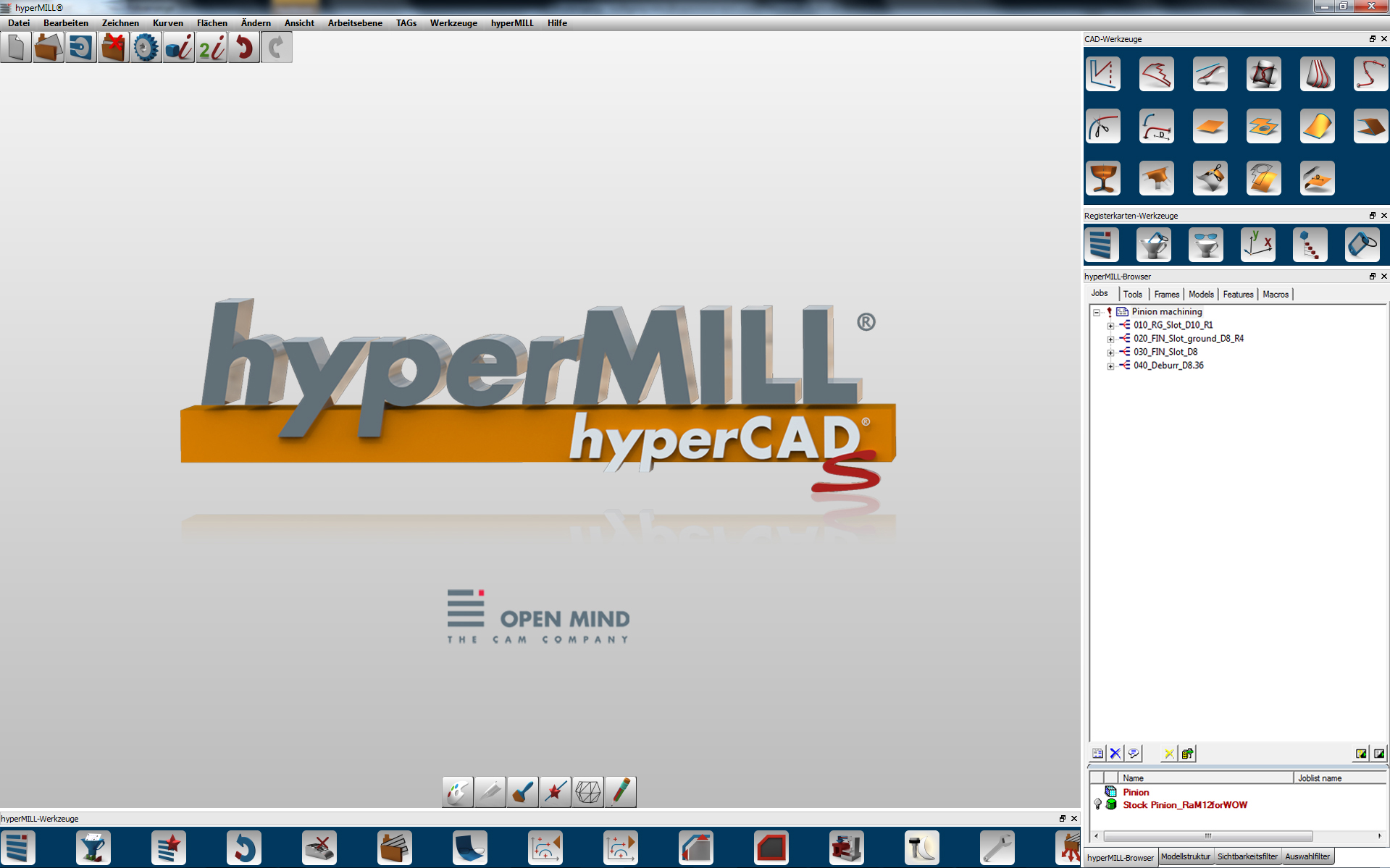Toggle the sunglasses visibility filter icon
The width and height of the screenshot is (1390, 868).
click(1205, 244)
